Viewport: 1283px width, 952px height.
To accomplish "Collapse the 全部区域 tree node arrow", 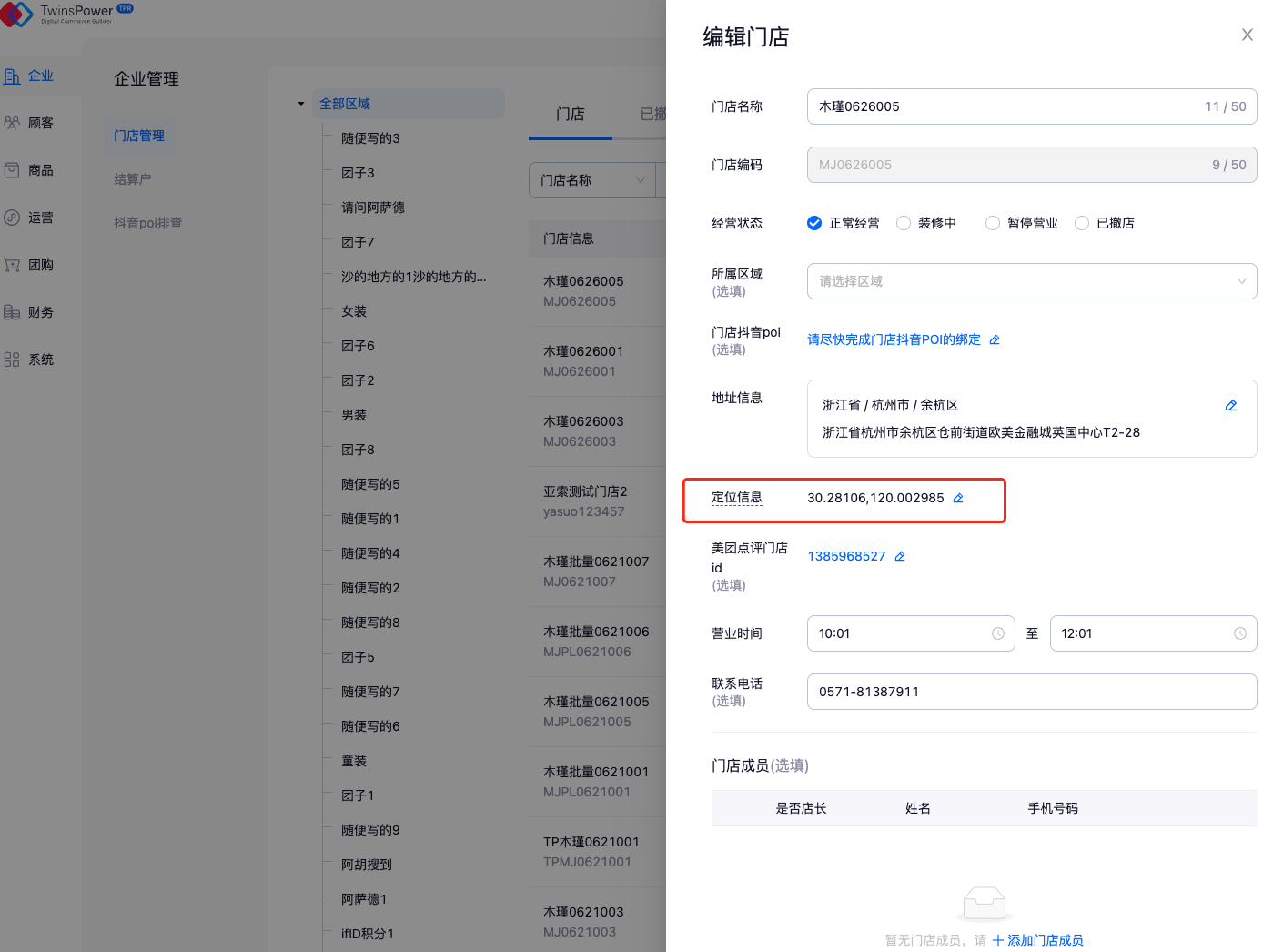I will coord(301,104).
